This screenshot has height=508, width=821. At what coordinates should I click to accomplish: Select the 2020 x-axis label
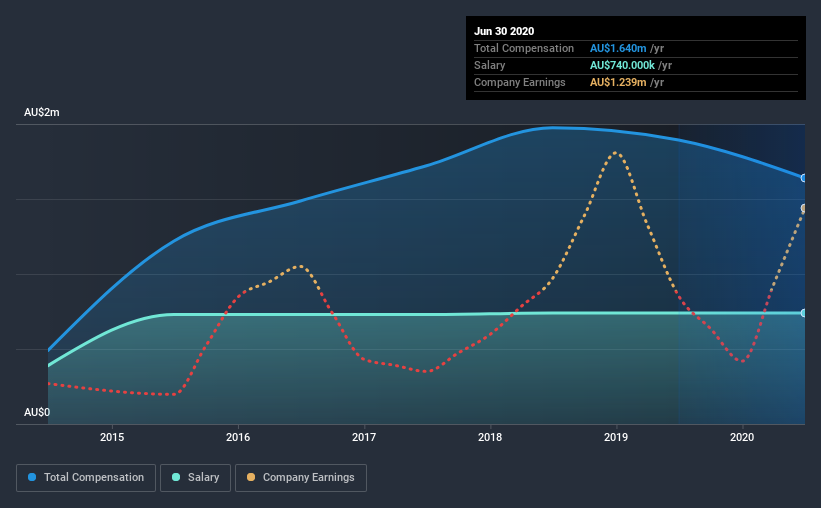[x=742, y=437]
